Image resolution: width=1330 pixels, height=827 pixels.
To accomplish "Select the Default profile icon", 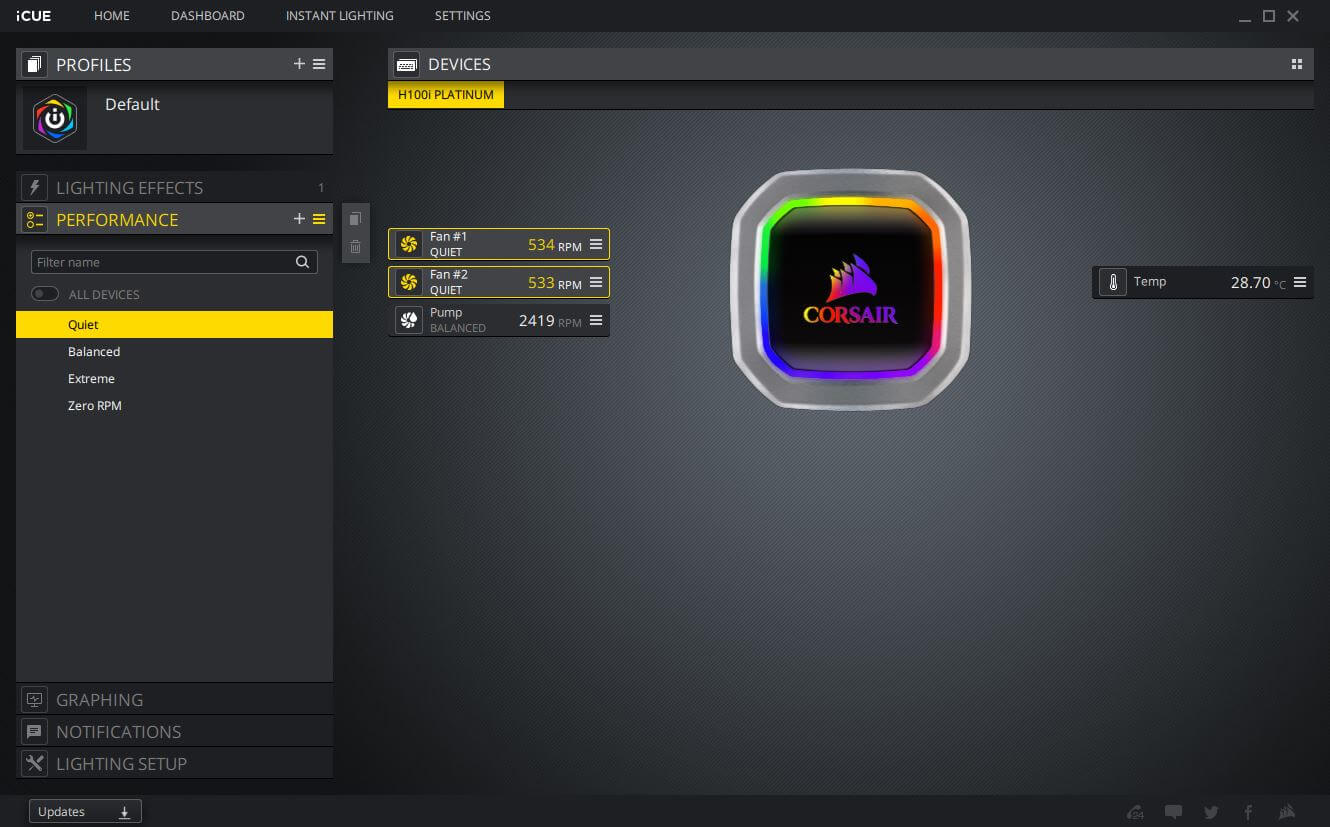I will 55,118.
